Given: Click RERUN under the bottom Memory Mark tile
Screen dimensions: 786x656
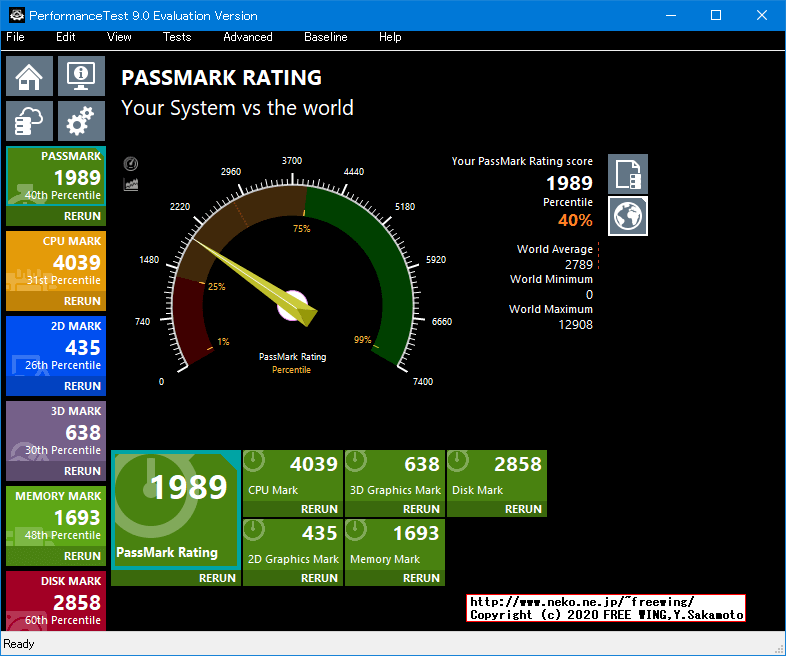Looking at the screenshot, I should 421,578.
